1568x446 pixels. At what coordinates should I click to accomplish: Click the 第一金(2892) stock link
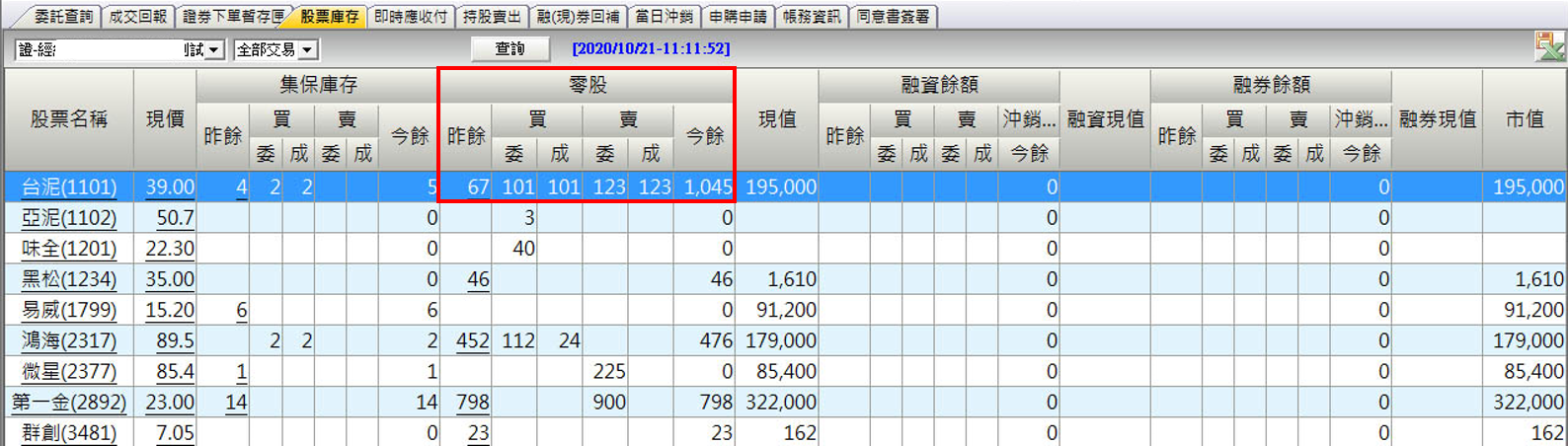coord(69,403)
